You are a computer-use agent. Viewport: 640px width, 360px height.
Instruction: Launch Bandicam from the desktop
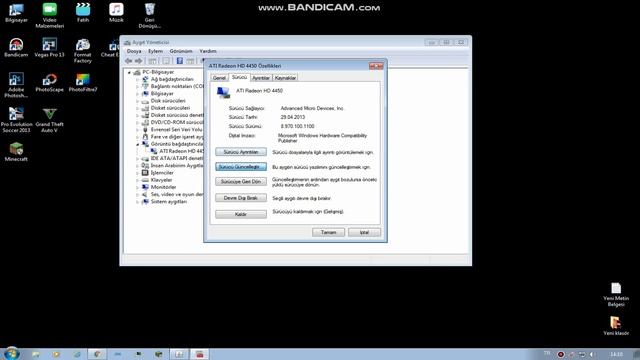16,48
